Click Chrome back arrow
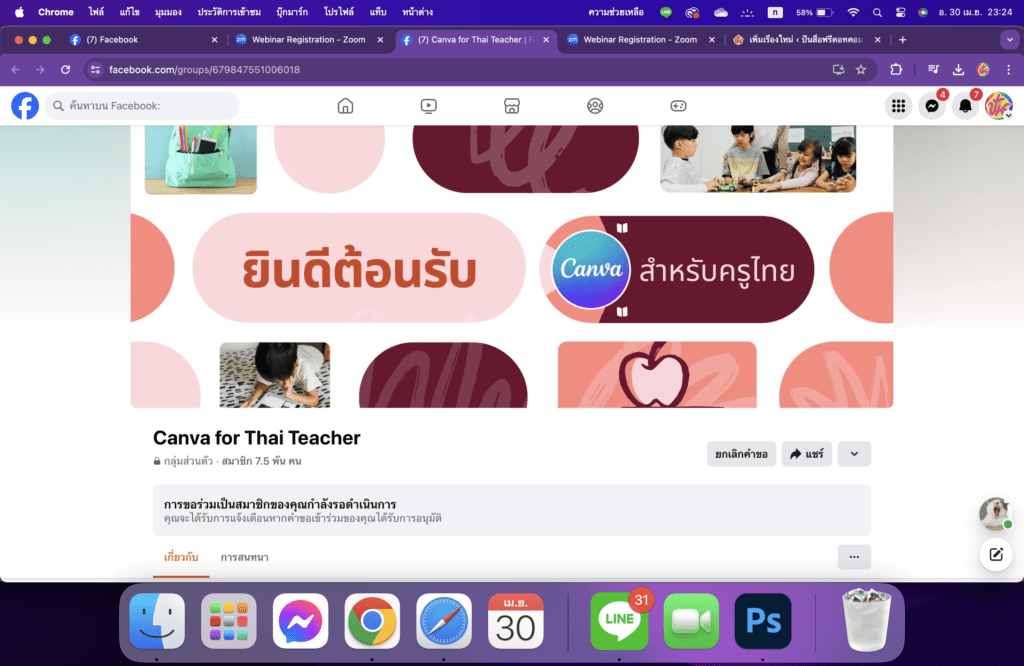The width and height of the screenshot is (1024, 666). pyautogui.click(x=16, y=70)
